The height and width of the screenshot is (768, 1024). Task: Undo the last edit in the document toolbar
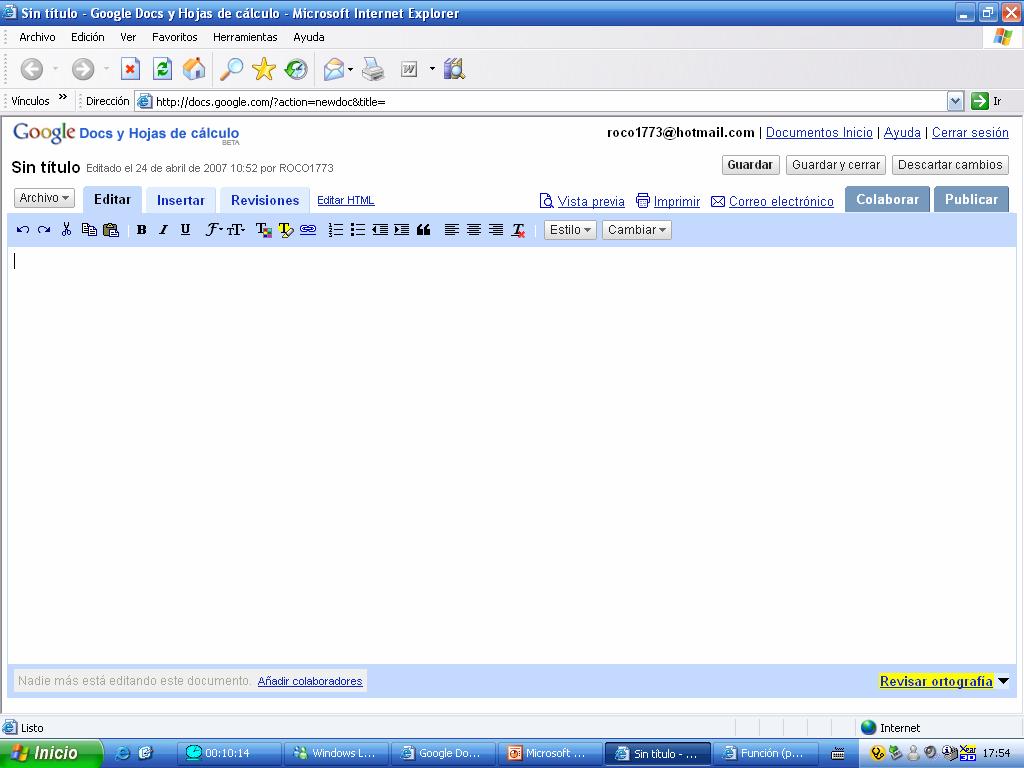pyautogui.click(x=23, y=230)
